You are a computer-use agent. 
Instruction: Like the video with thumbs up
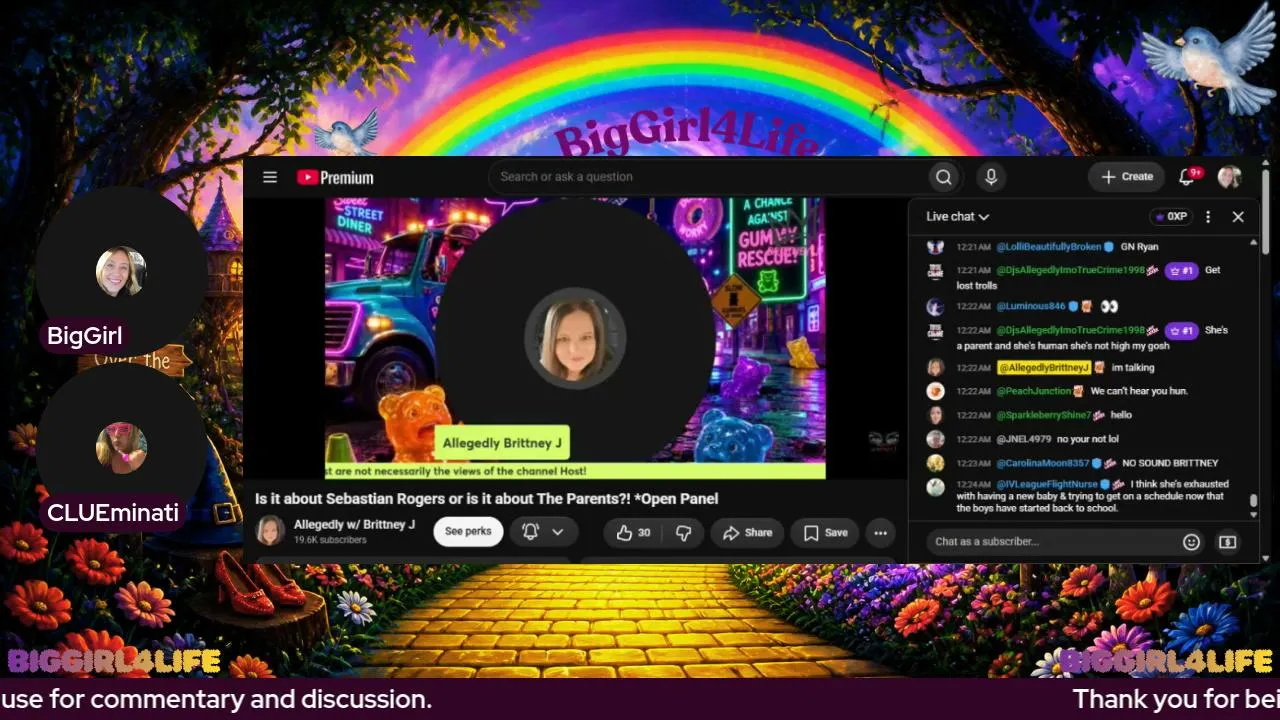[634, 532]
